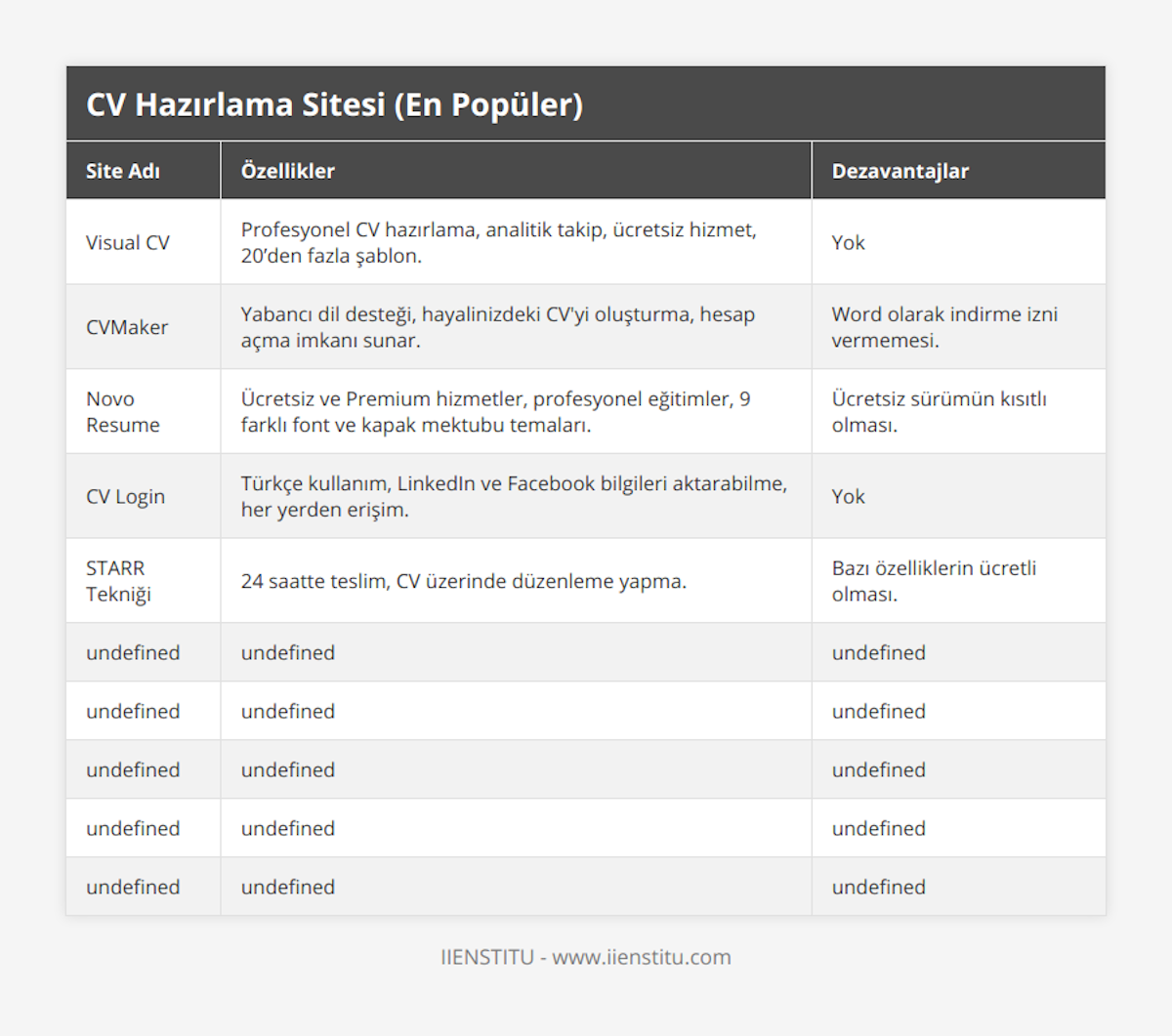
Task: Click Novo Resume's 'Ücretsiz ve Premium hizmetler' cell
Action: tap(495, 411)
